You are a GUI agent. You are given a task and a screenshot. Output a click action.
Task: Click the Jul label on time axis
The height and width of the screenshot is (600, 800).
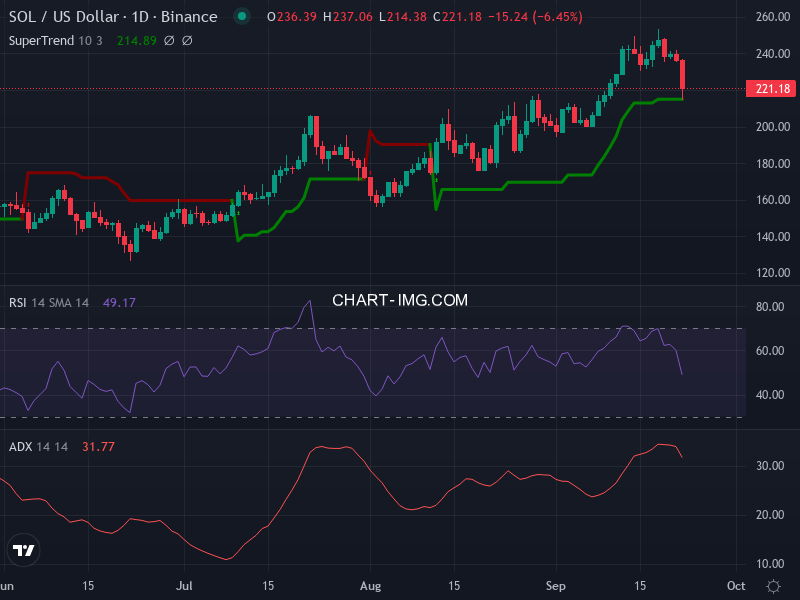pos(185,585)
